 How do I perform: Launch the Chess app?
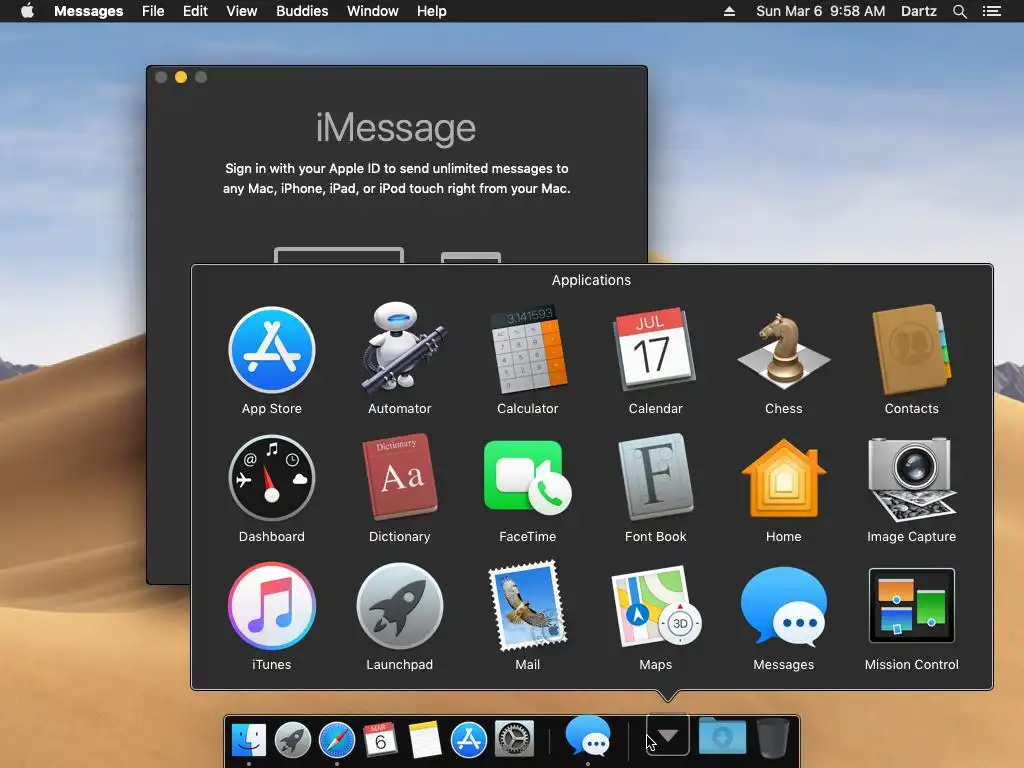coord(784,349)
